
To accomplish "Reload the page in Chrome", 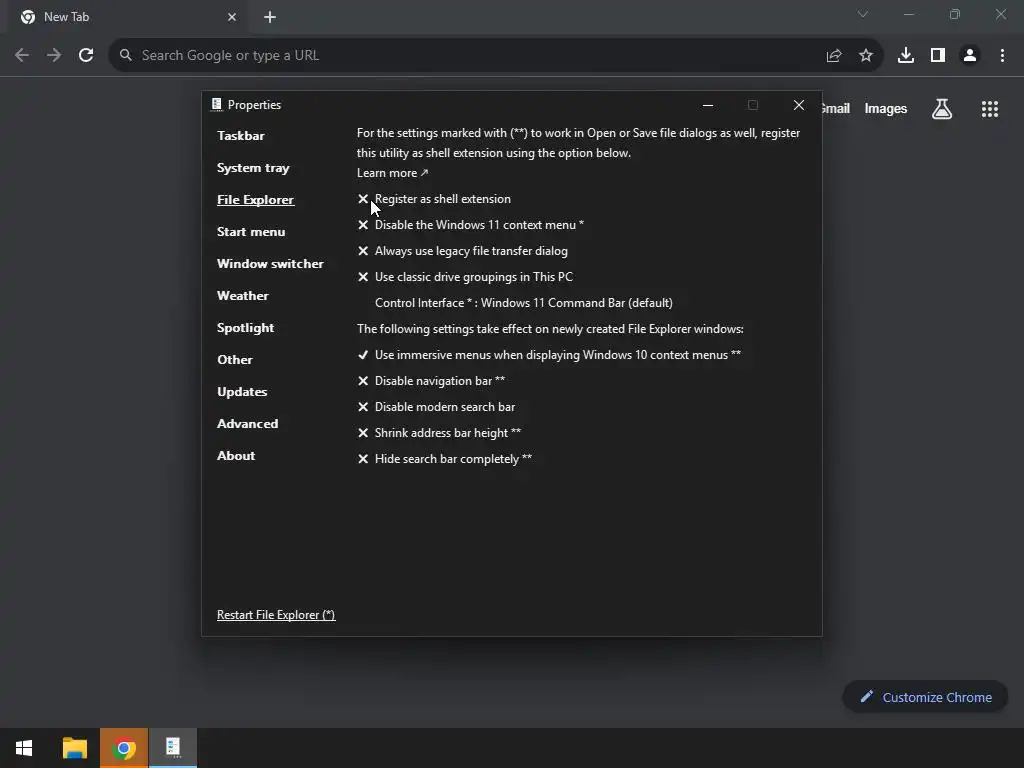I will pyautogui.click(x=86, y=55).
